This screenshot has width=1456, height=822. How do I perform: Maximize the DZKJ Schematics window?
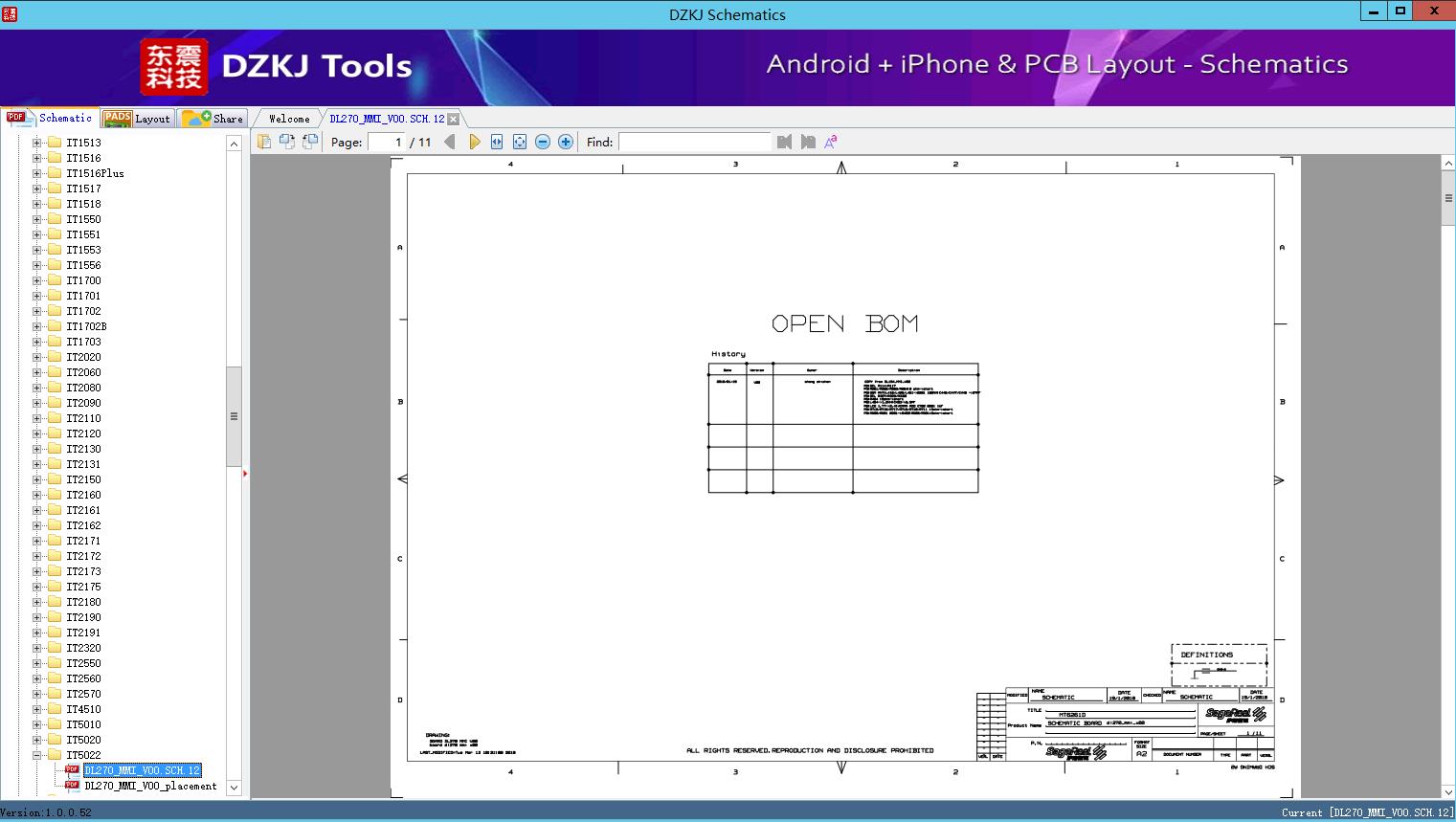pyautogui.click(x=1400, y=11)
